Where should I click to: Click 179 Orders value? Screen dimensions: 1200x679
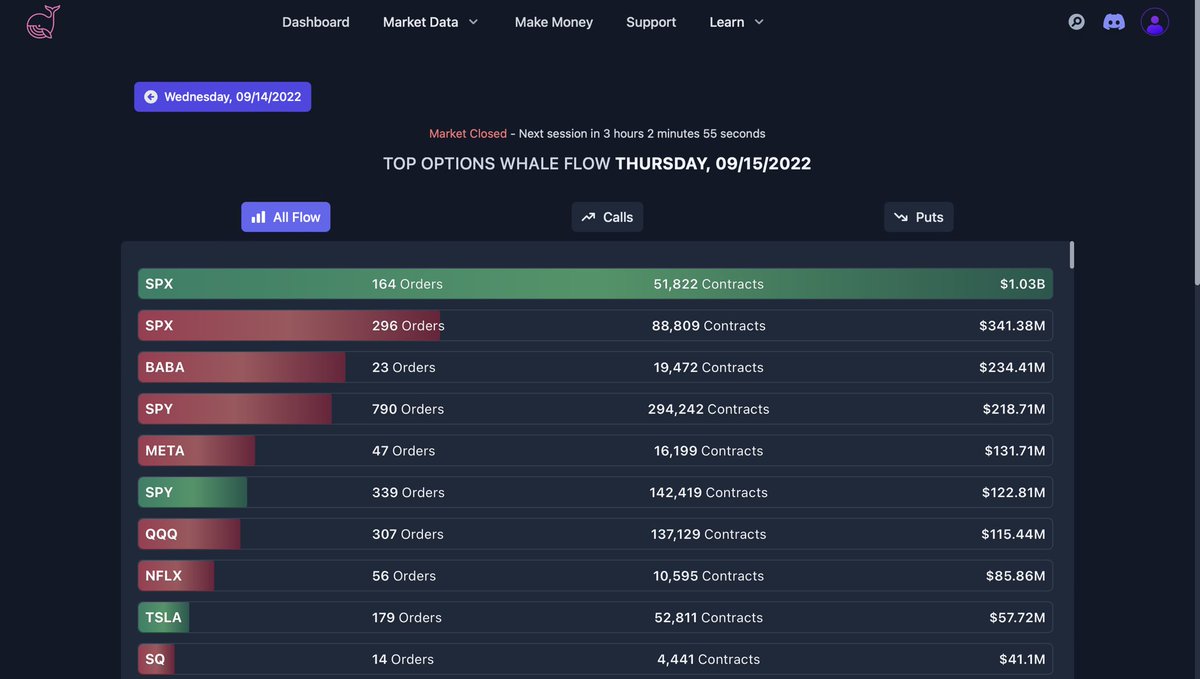click(x=407, y=617)
